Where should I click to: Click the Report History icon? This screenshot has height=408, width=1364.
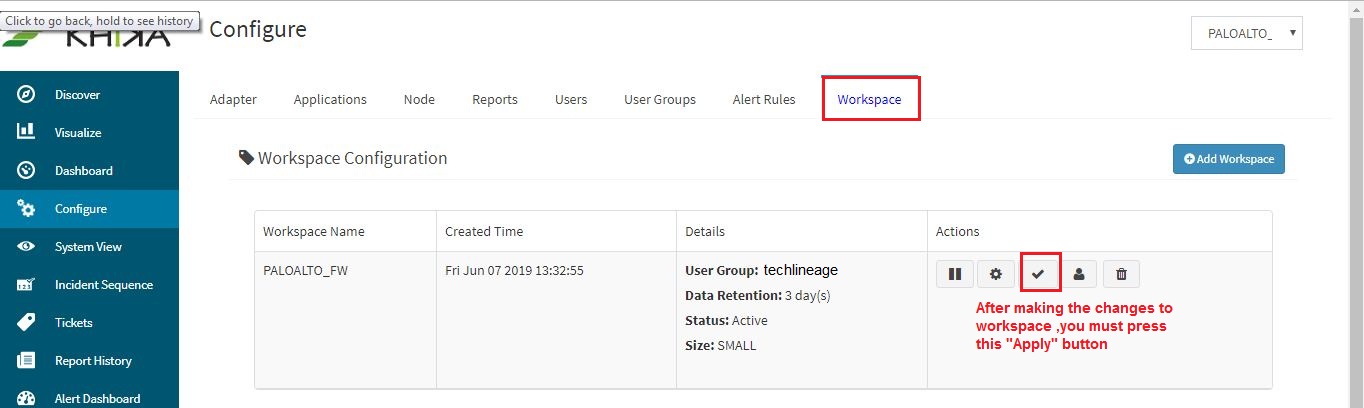pyautogui.click(x=27, y=360)
